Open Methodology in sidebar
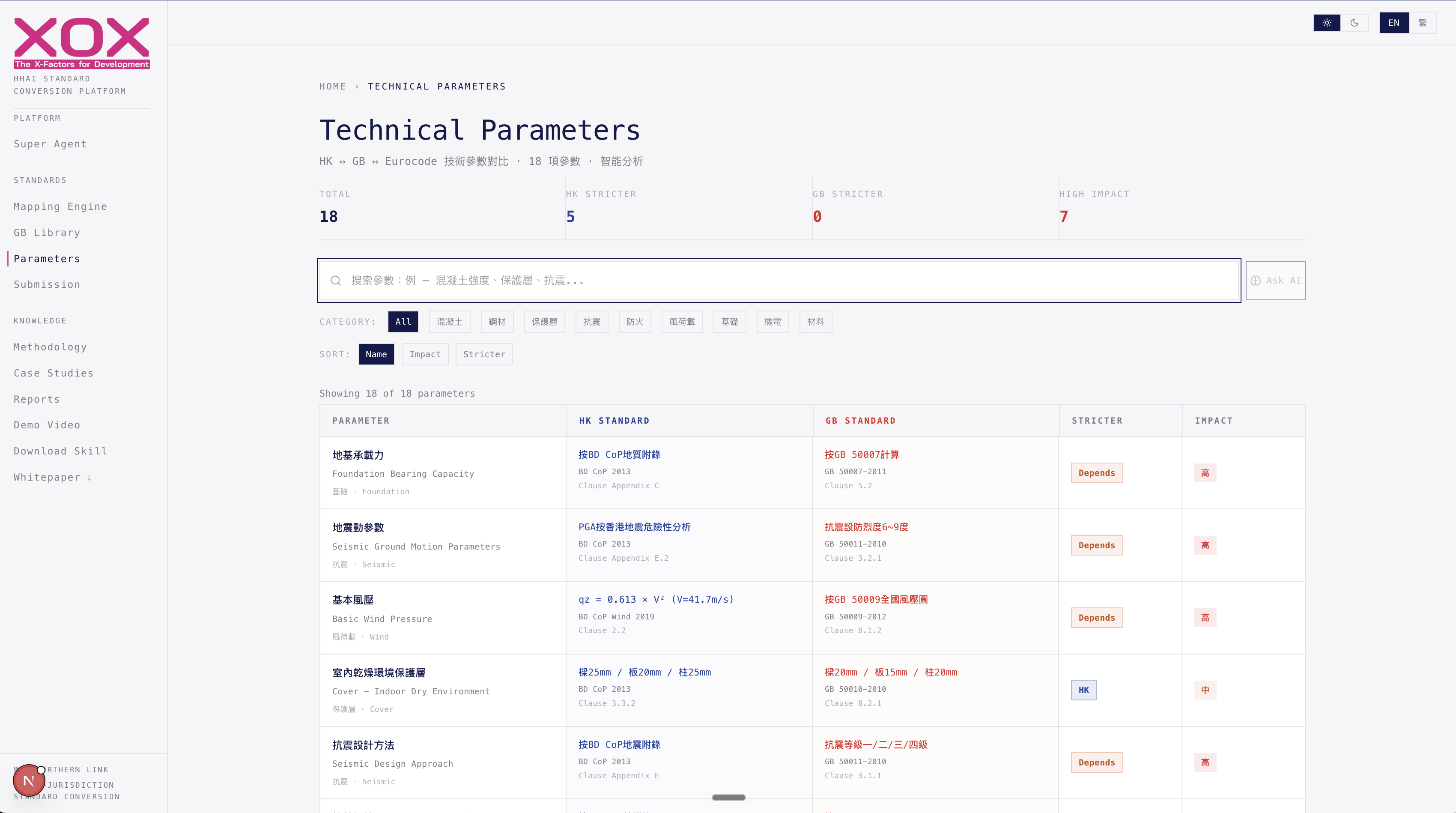This screenshot has width=1456, height=813. [50, 347]
